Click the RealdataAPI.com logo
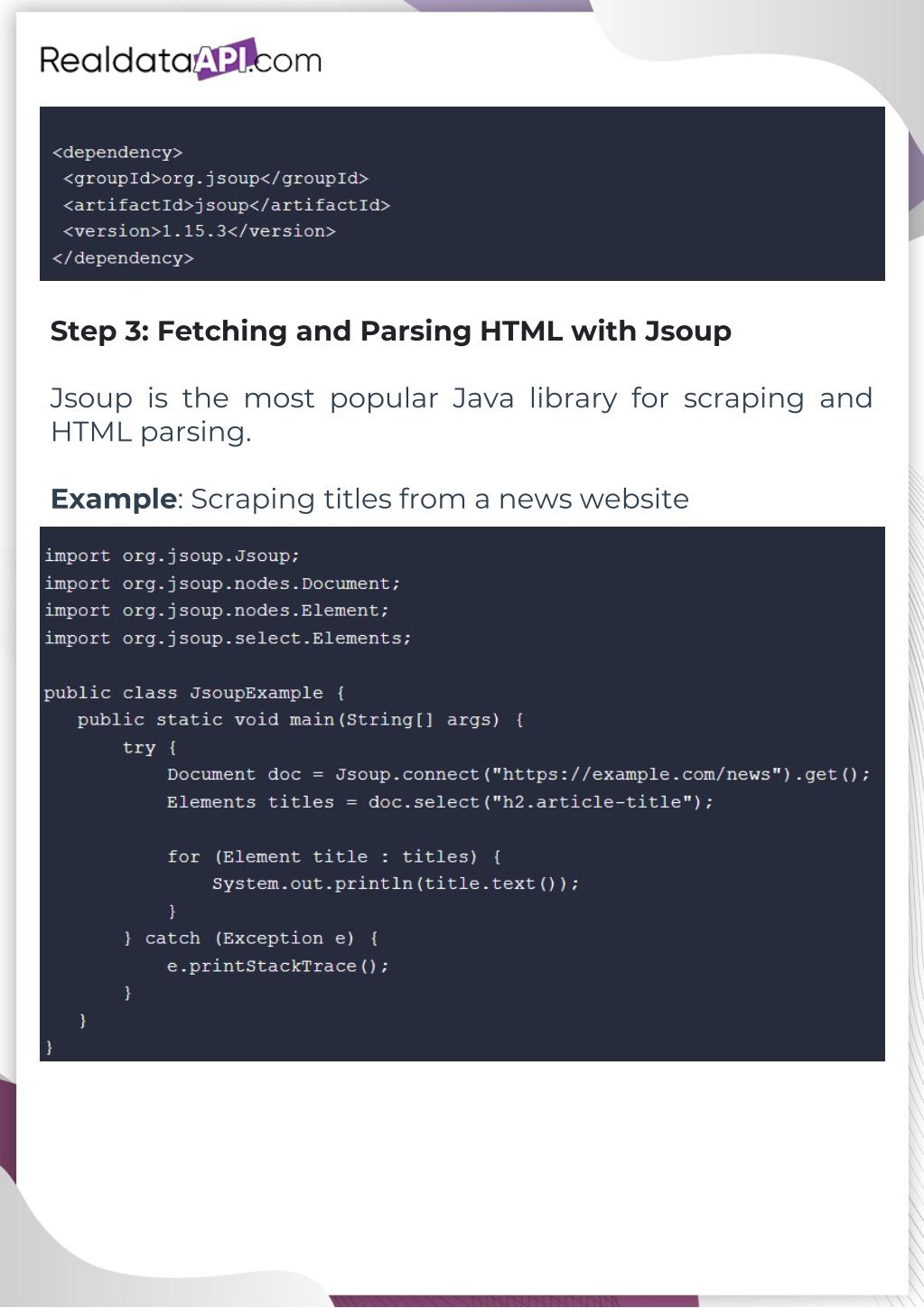This screenshot has width=924, height=1308. click(x=181, y=60)
